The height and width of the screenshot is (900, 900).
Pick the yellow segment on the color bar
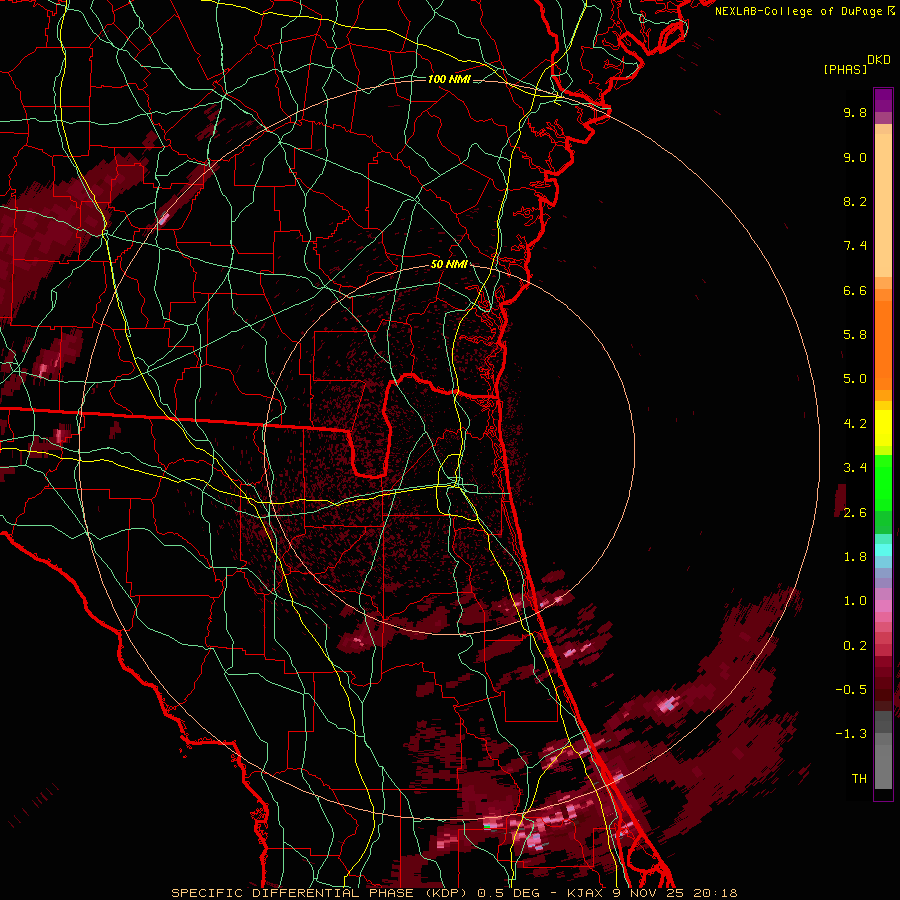(x=883, y=428)
